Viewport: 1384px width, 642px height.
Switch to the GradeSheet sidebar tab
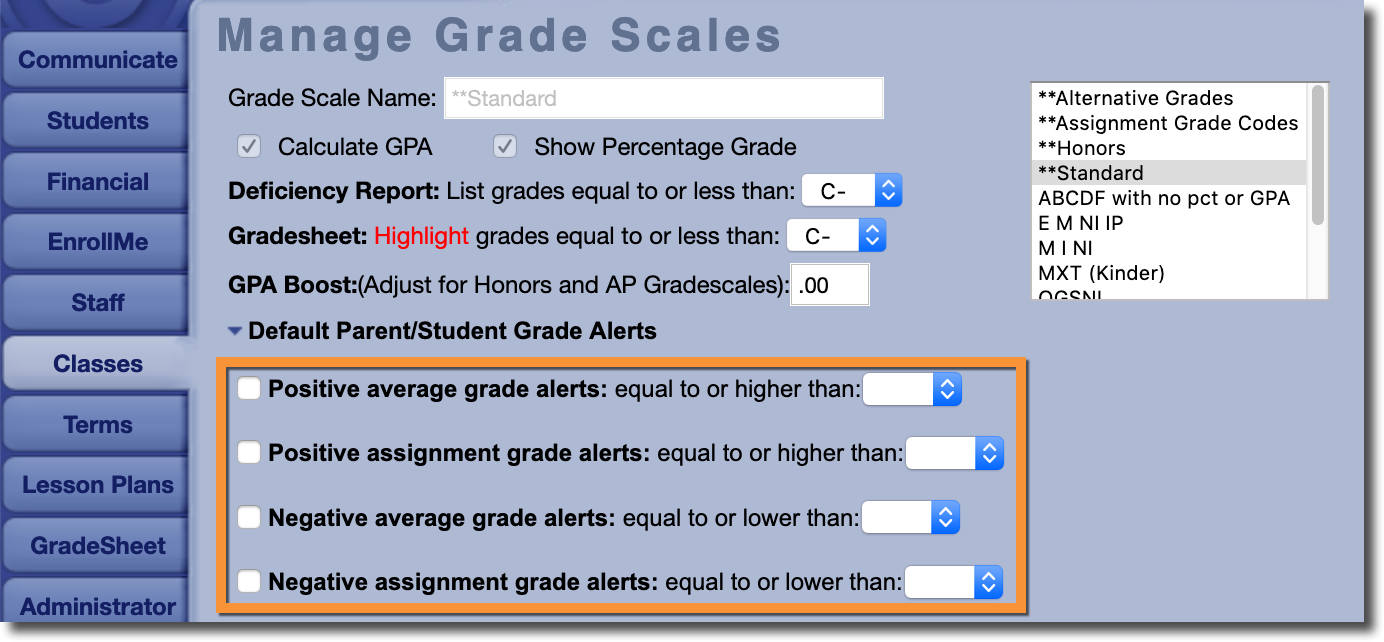pos(97,546)
